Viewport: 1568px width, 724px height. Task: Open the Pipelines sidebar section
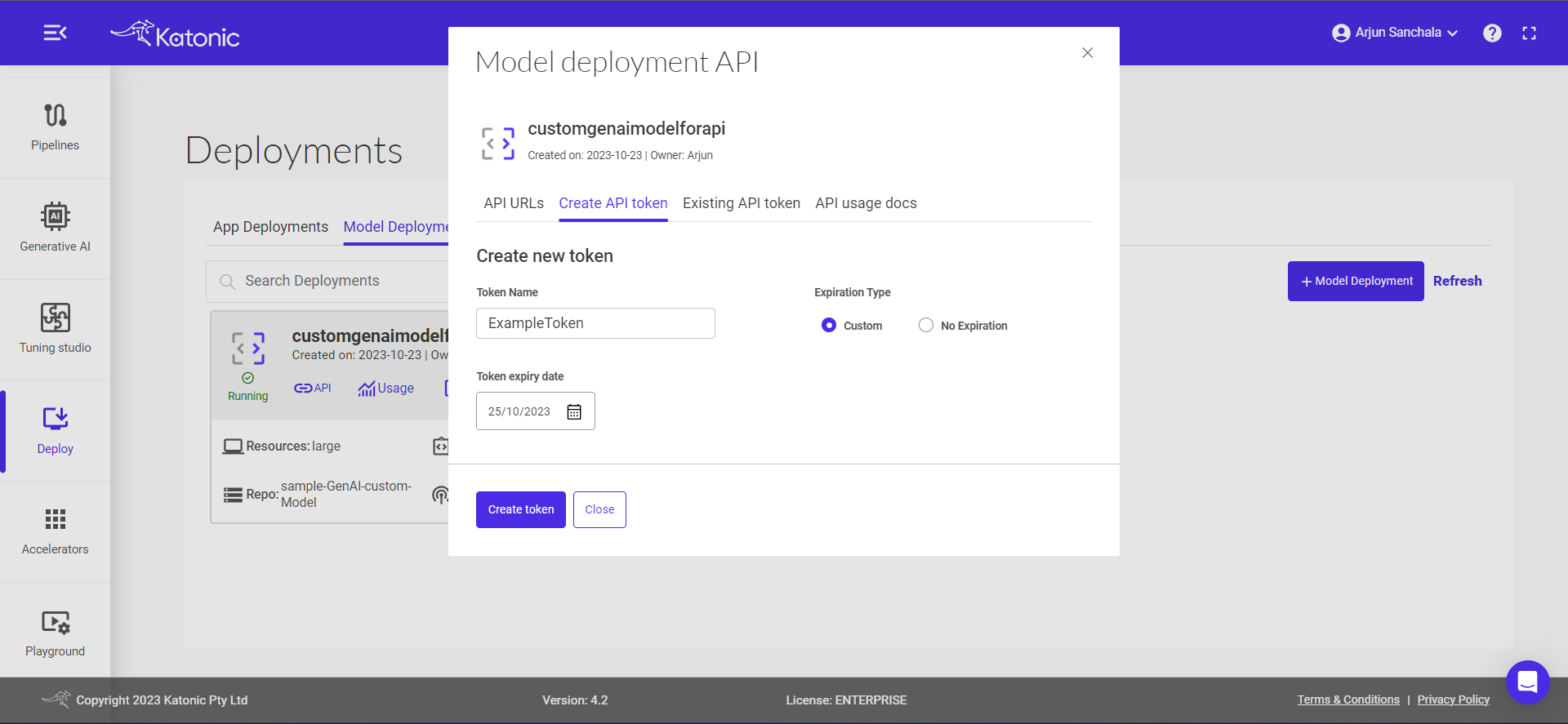click(x=55, y=127)
